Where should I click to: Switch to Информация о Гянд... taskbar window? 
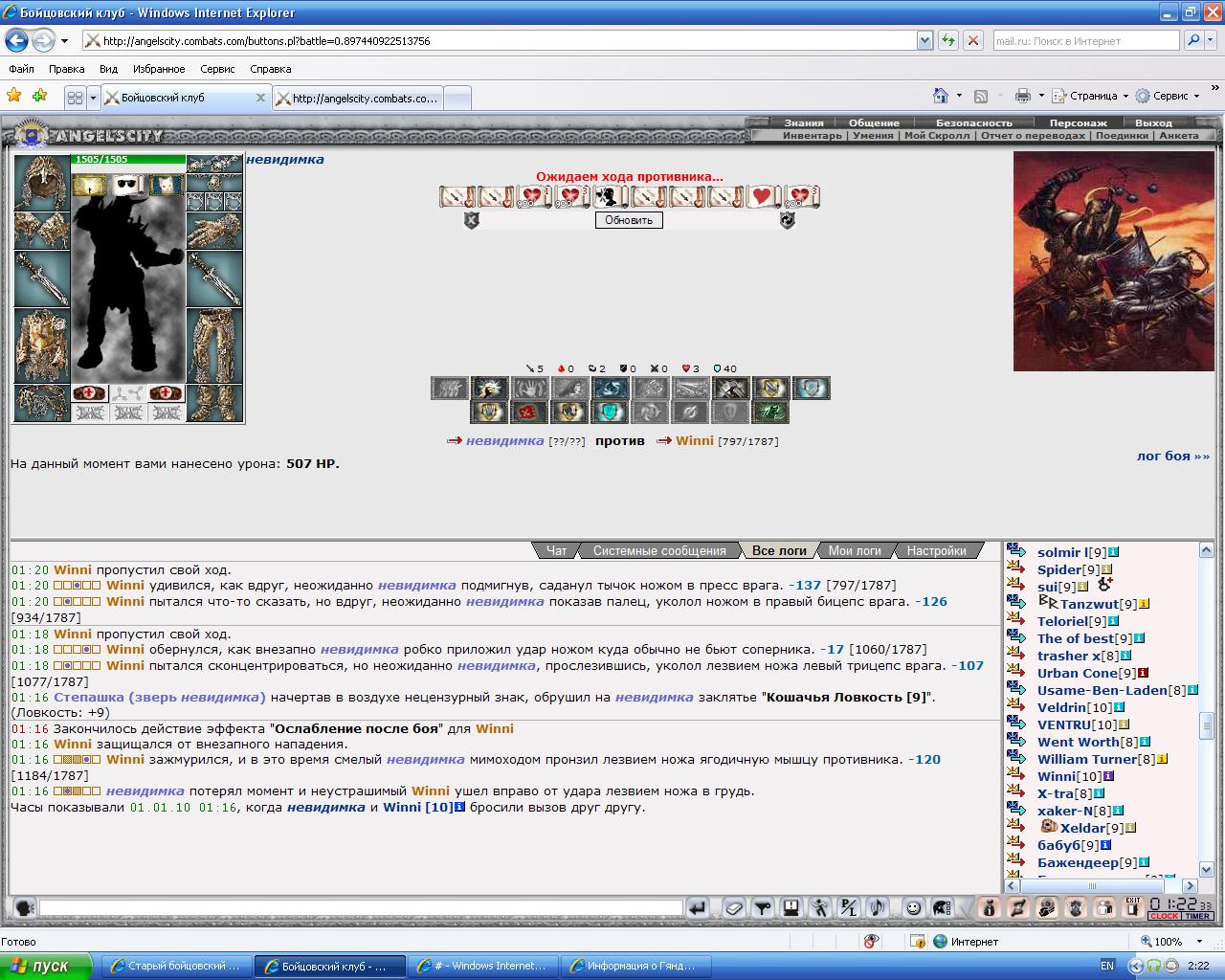[635, 966]
